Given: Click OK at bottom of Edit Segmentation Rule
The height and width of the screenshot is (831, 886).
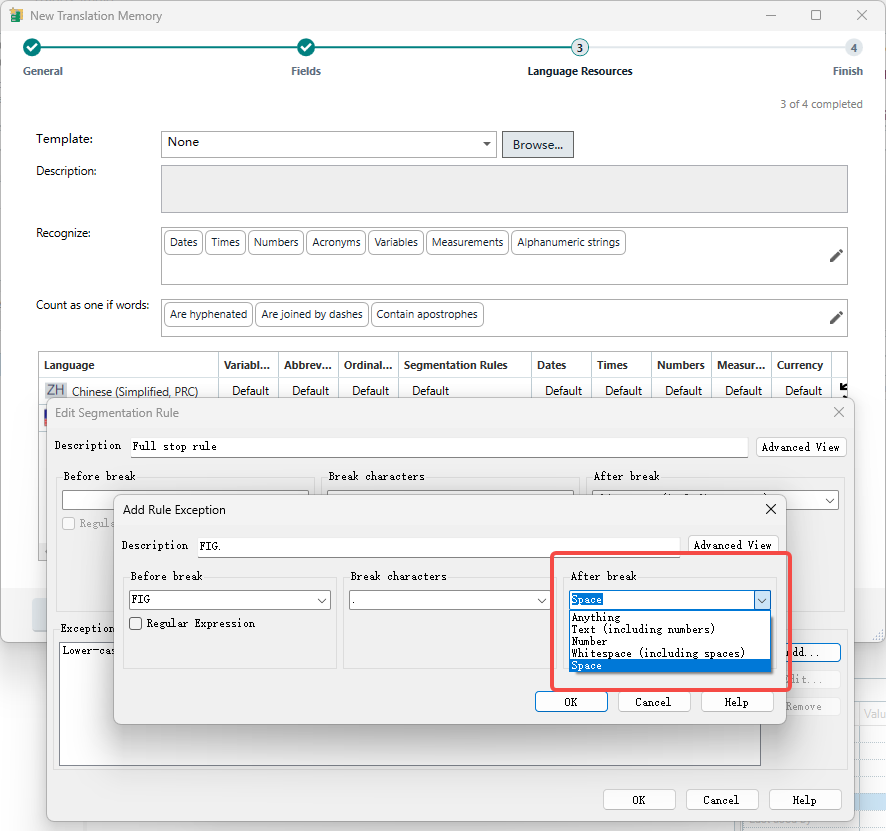Looking at the screenshot, I should pos(639,800).
